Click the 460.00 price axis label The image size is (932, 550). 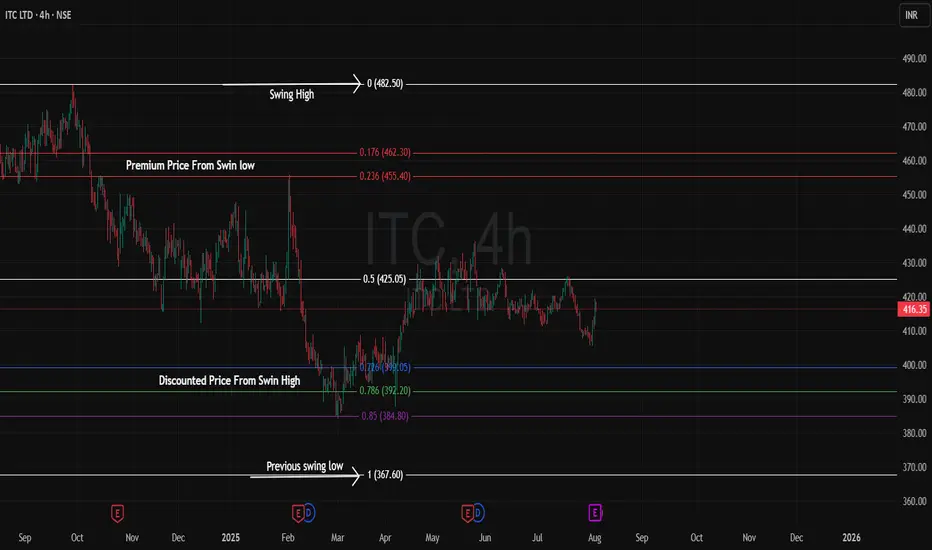914,161
